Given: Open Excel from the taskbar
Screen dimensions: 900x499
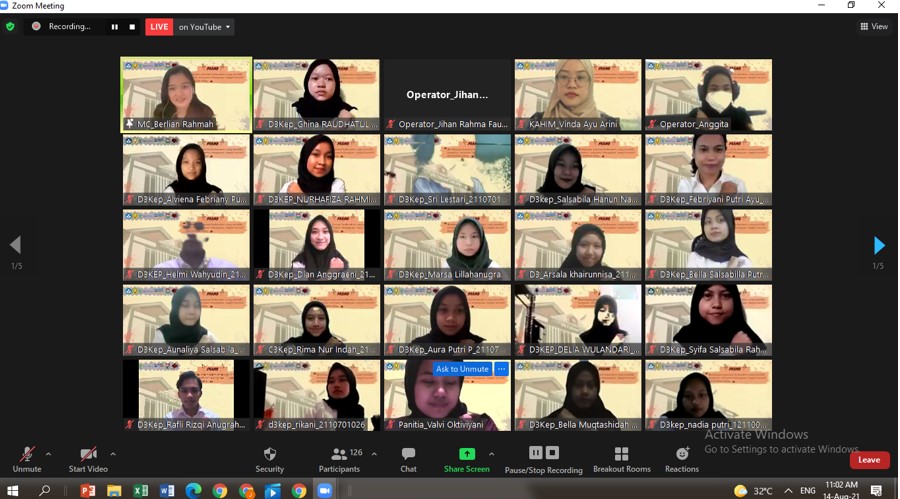Looking at the screenshot, I should (141, 490).
